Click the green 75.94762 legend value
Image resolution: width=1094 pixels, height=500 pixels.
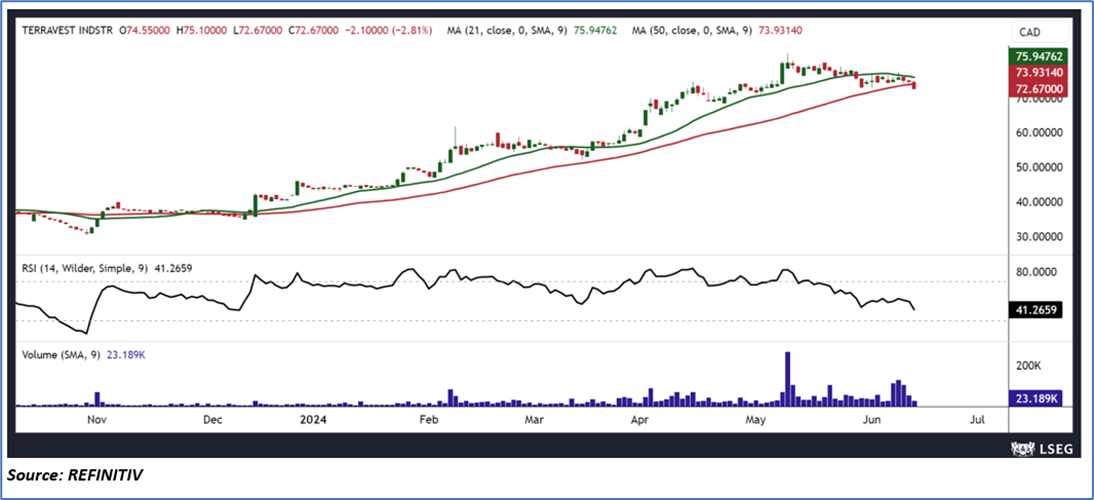pos(595,31)
